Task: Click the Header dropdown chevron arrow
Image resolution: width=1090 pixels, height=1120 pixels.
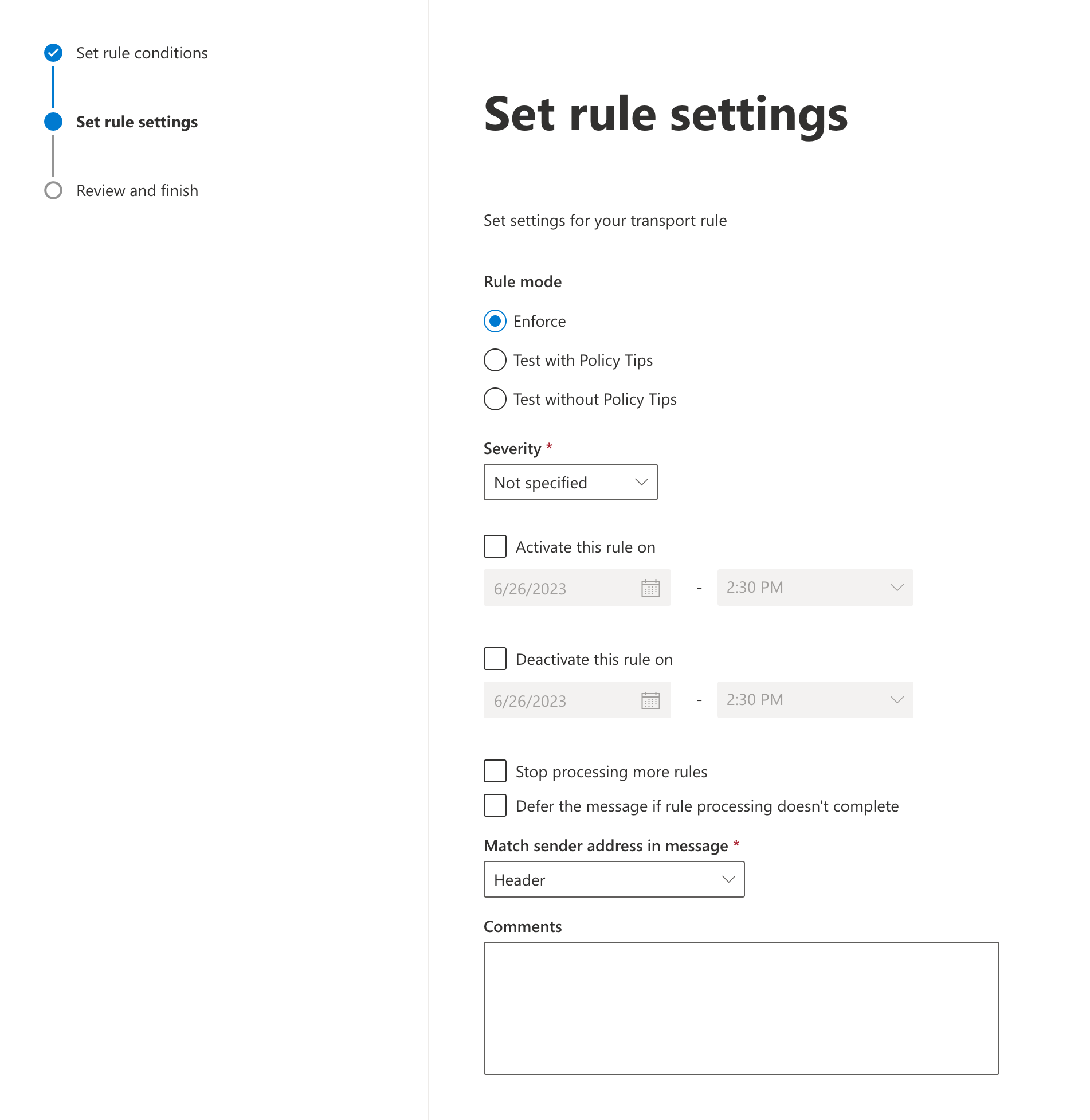Action: click(x=728, y=879)
